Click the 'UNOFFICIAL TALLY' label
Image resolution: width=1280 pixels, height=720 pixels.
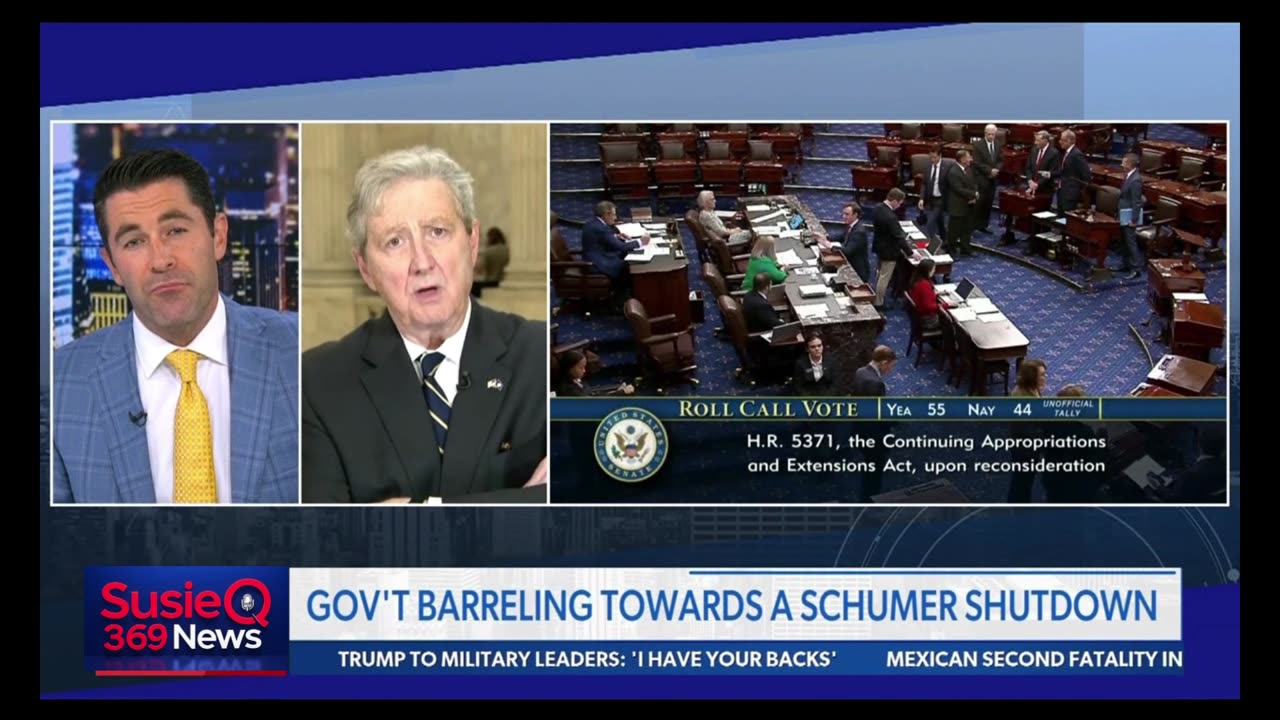pyautogui.click(x=1069, y=408)
